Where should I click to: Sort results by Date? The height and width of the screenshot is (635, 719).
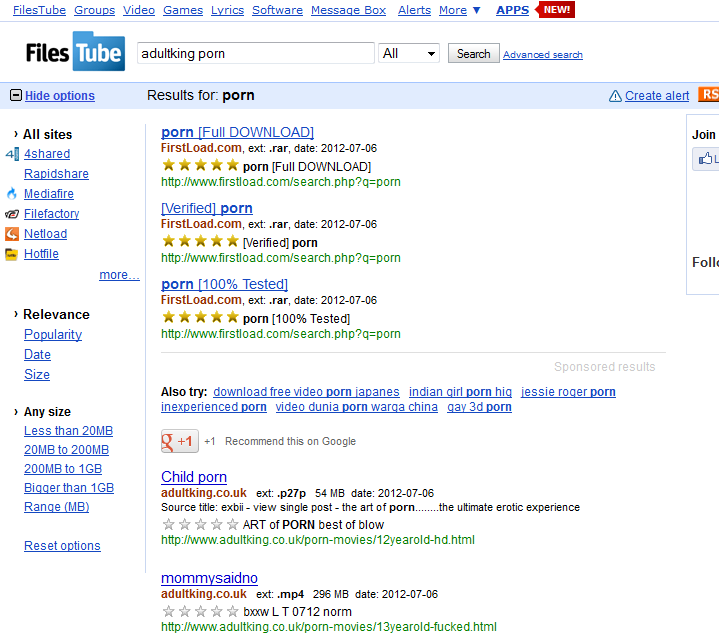tap(37, 355)
